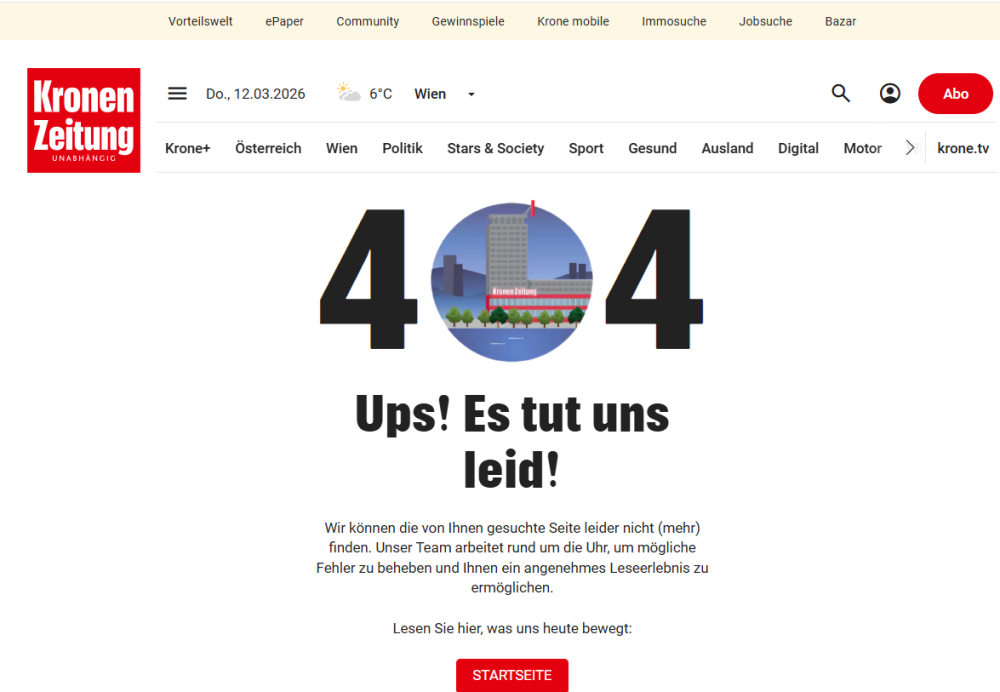Open the ePaper link
This screenshot has height=692, width=1000.
[284, 20]
